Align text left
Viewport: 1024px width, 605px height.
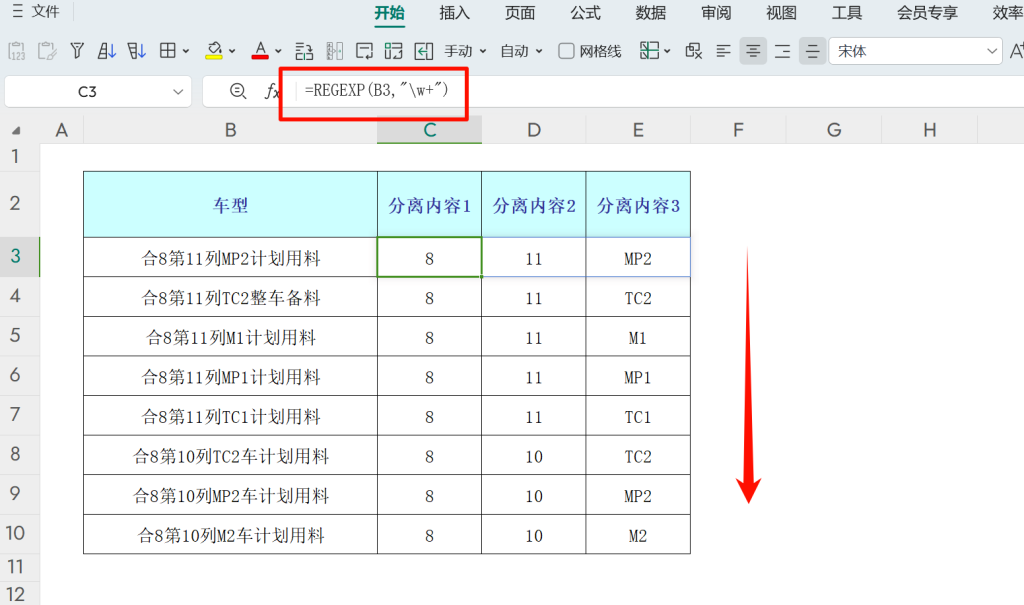724,51
